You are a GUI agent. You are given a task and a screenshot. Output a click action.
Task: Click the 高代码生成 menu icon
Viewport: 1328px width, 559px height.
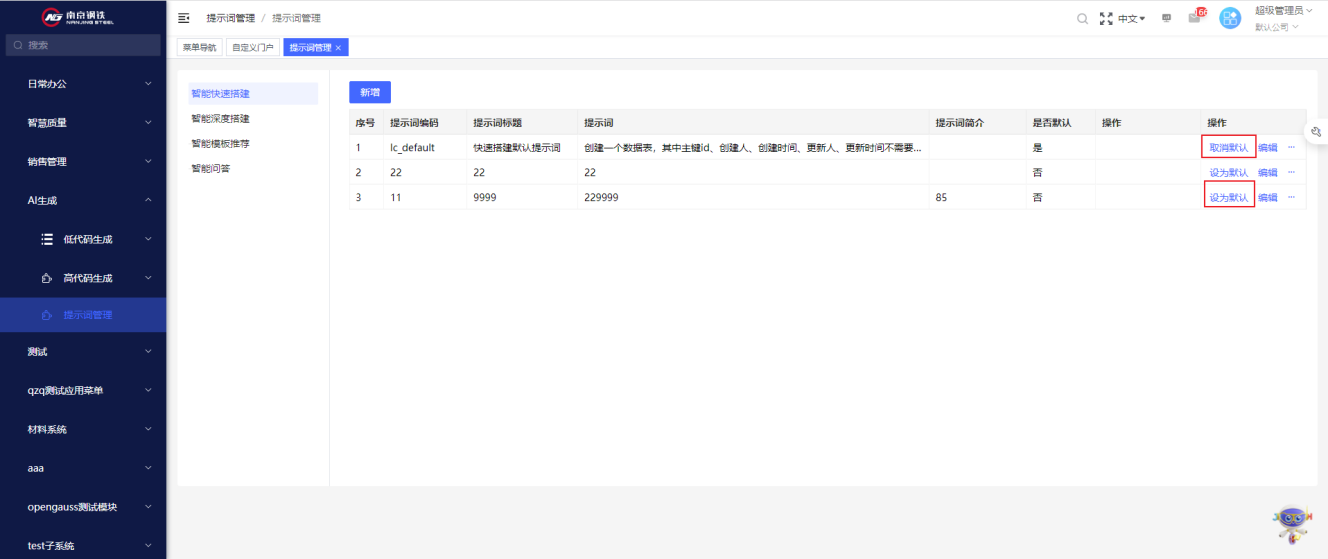point(47,278)
